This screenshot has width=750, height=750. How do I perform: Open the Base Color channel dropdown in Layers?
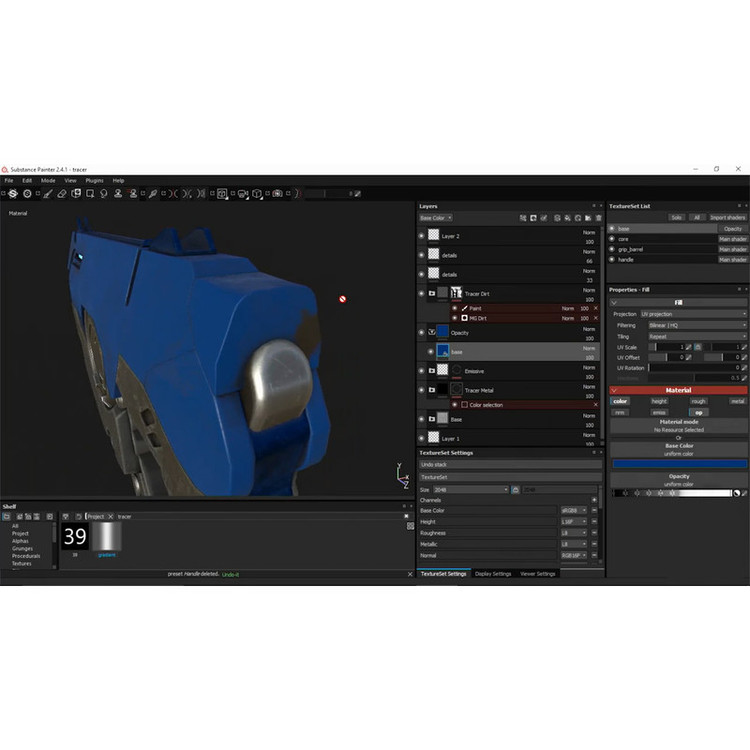[x=436, y=217]
